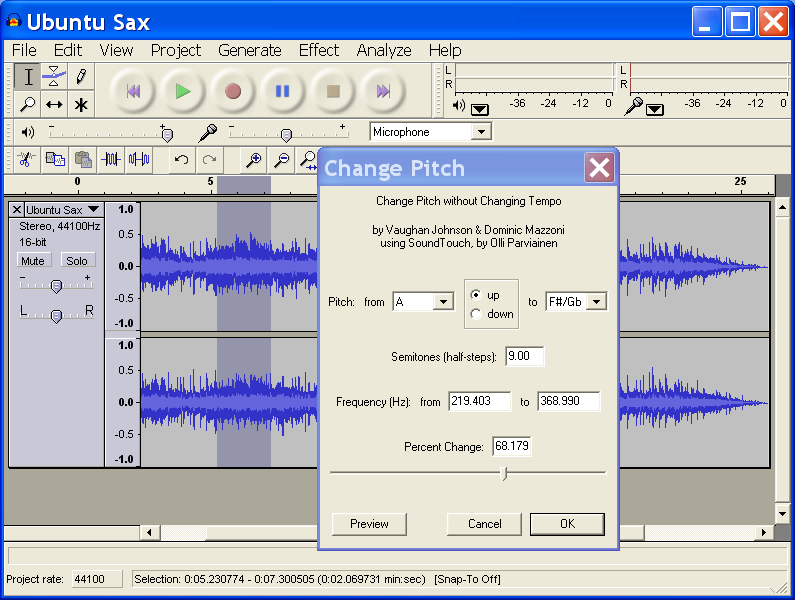Select the Envelope tool
This screenshot has width=795, height=600.
pos(54,77)
